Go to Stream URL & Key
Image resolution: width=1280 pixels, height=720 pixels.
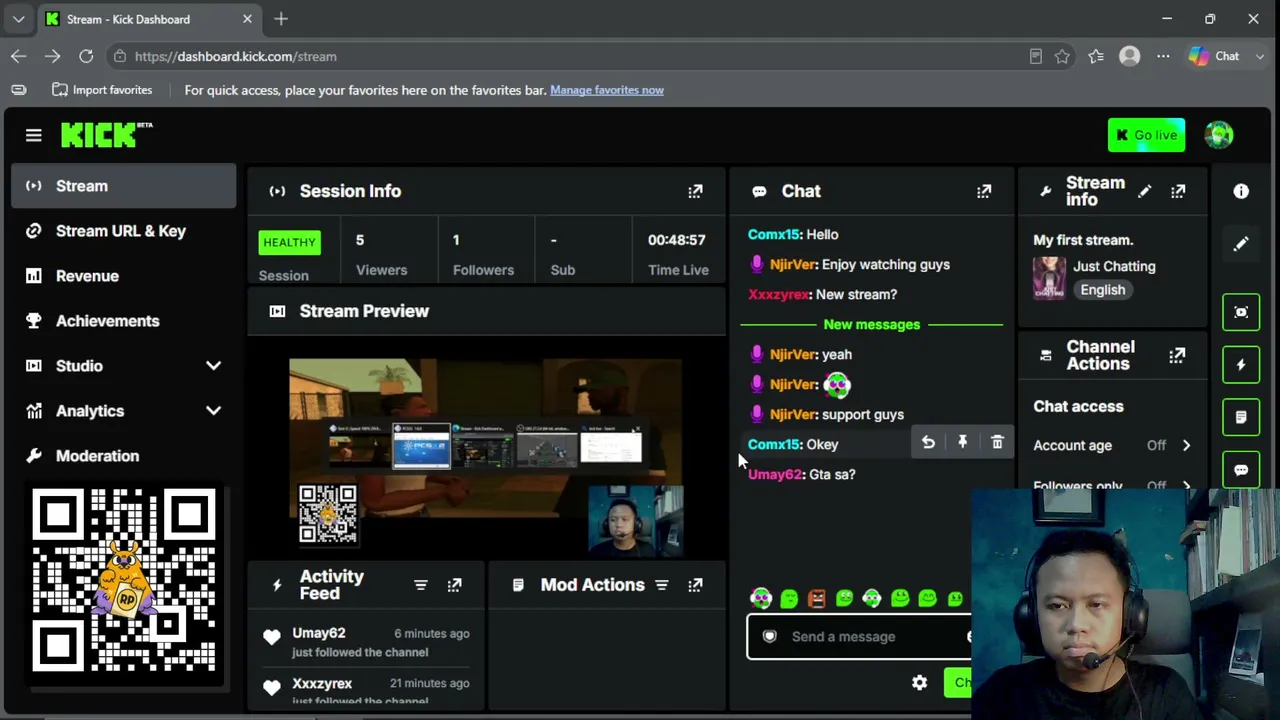(x=123, y=231)
